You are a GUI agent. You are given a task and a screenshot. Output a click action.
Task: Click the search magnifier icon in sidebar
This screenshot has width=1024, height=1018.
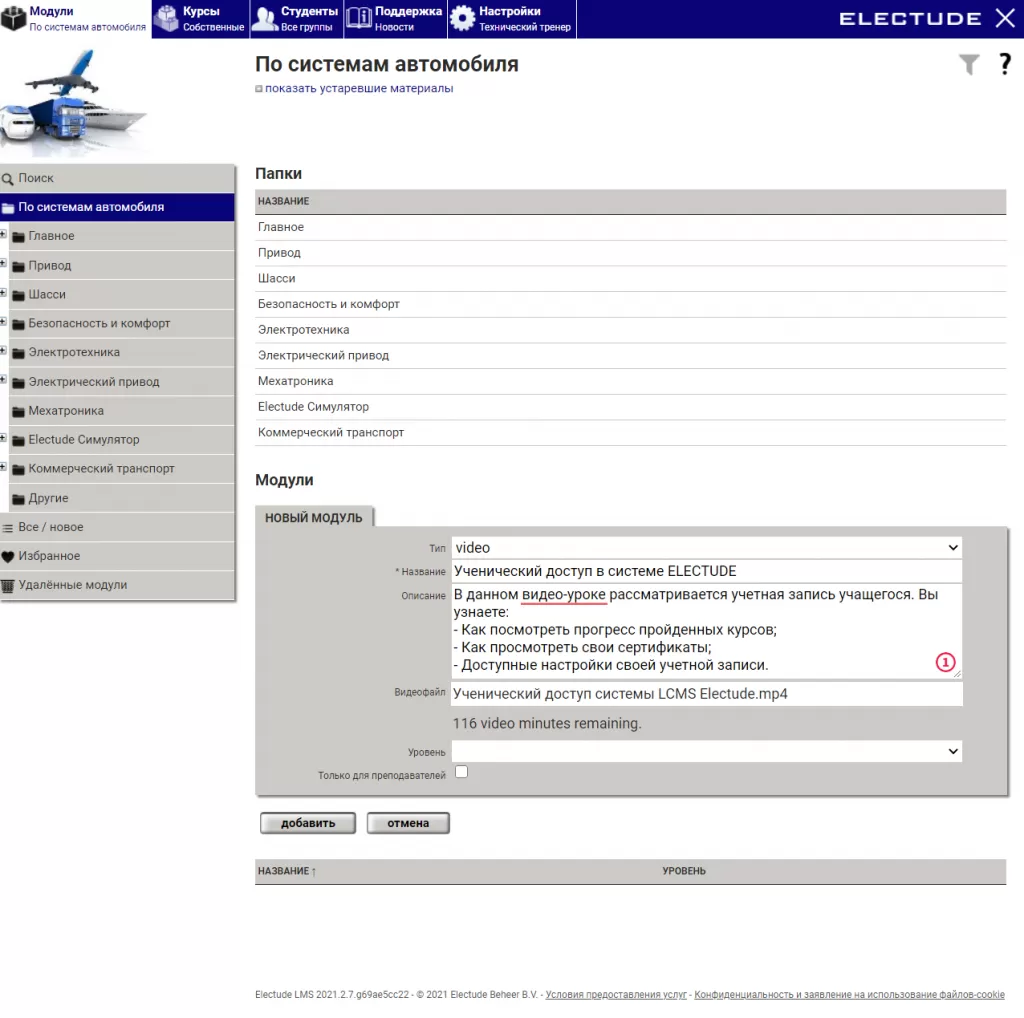coord(8,179)
